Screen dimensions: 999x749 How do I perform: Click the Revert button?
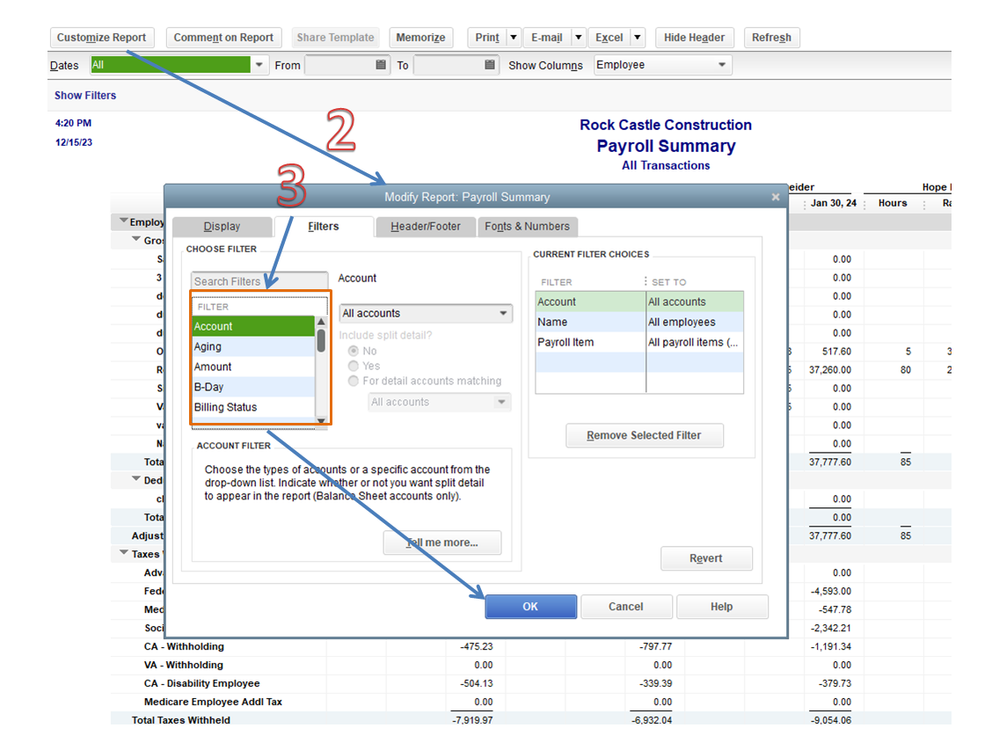click(706, 559)
